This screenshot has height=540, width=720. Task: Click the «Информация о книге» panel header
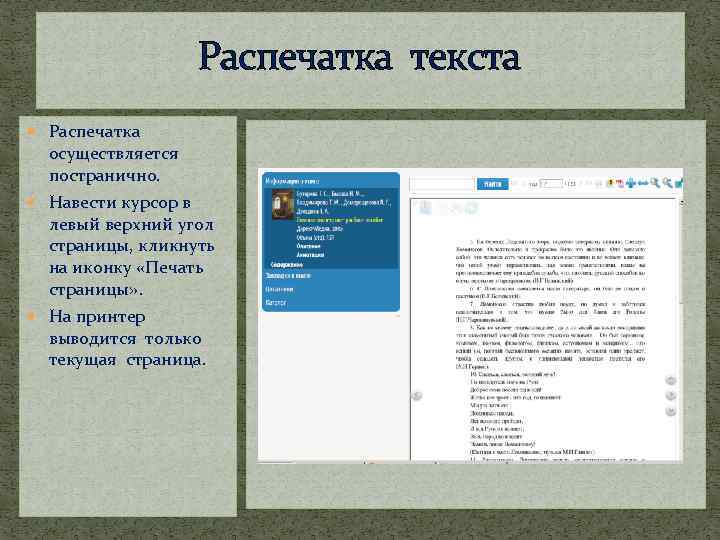[x=293, y=181]
